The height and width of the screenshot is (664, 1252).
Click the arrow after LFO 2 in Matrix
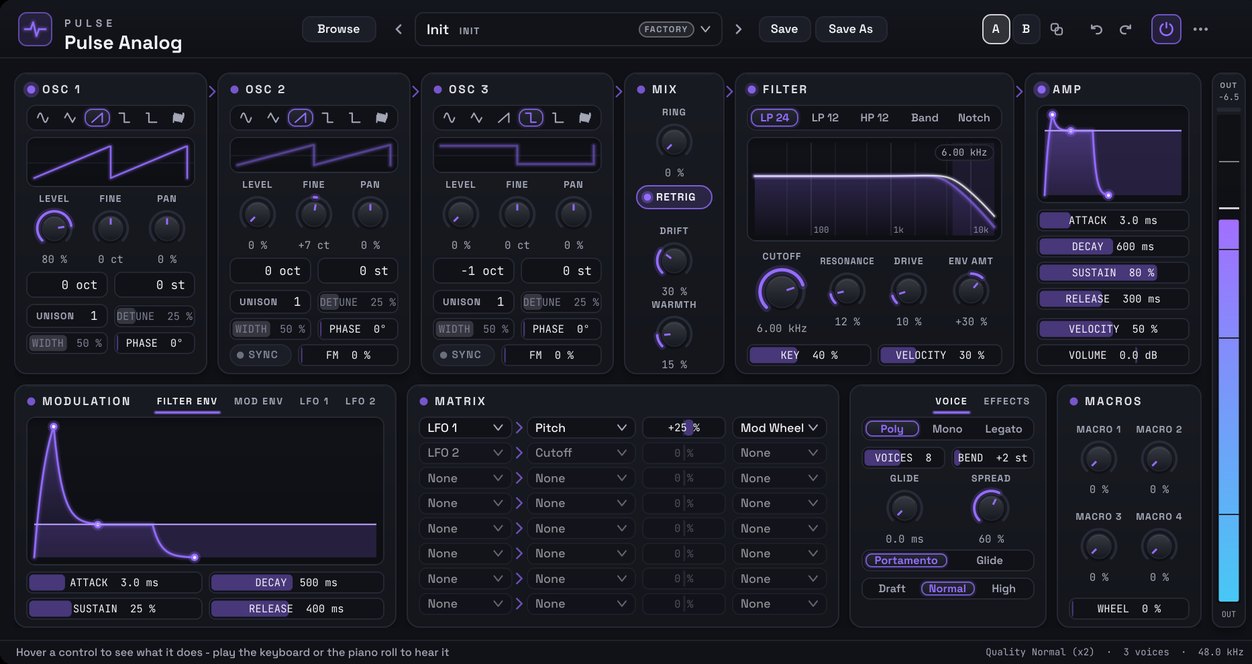point(519,453)
